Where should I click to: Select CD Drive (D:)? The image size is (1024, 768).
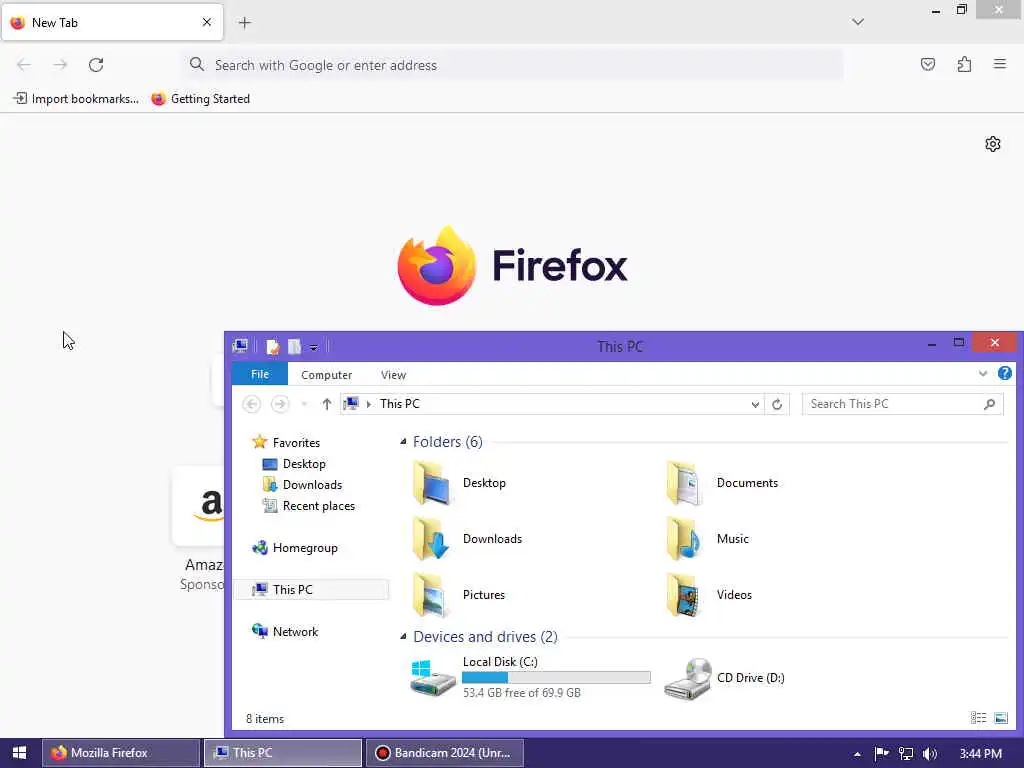(725, 678)
